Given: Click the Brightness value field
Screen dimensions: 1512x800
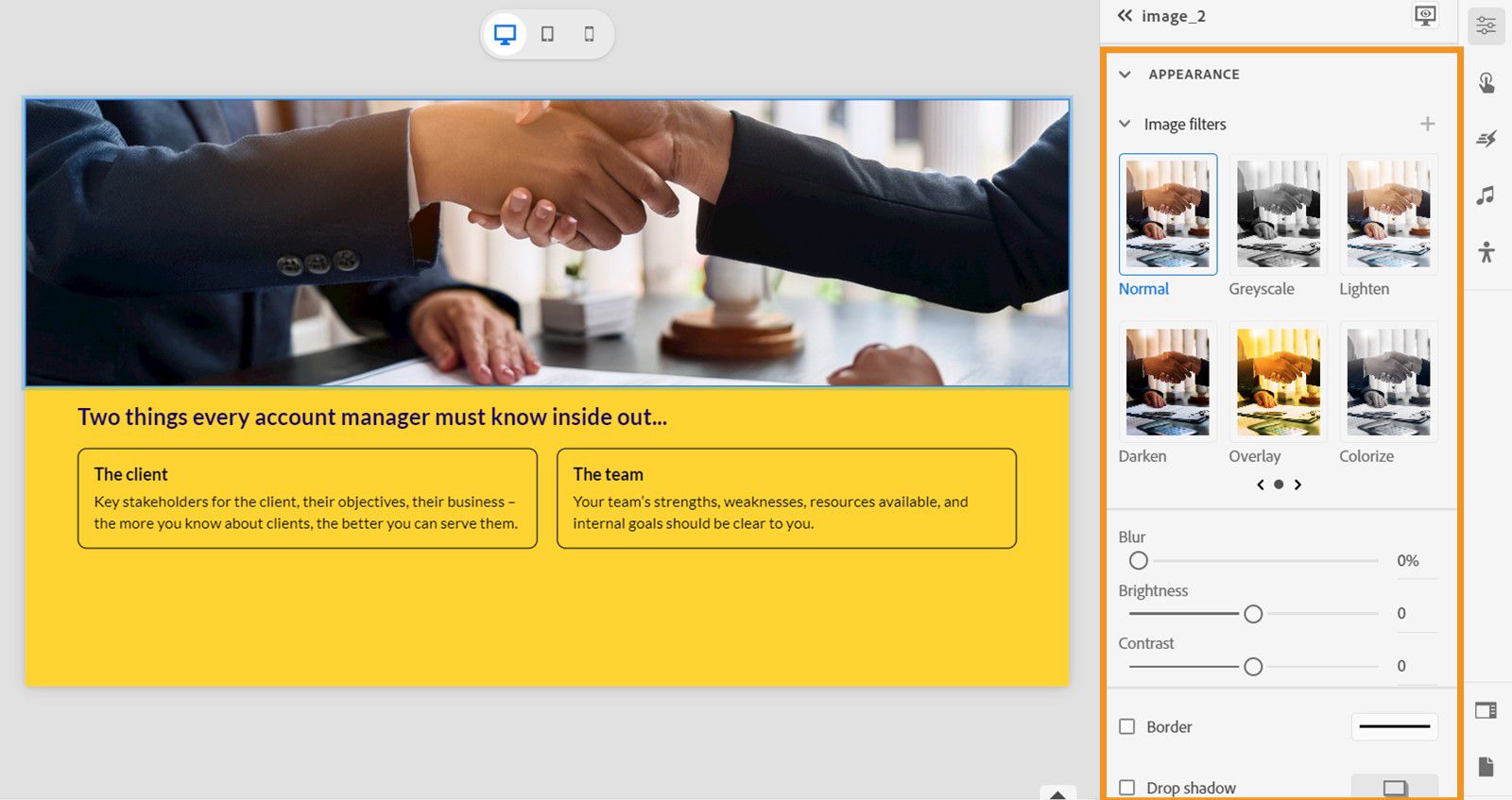Looking at the screenshot, I should point(1416,614).
